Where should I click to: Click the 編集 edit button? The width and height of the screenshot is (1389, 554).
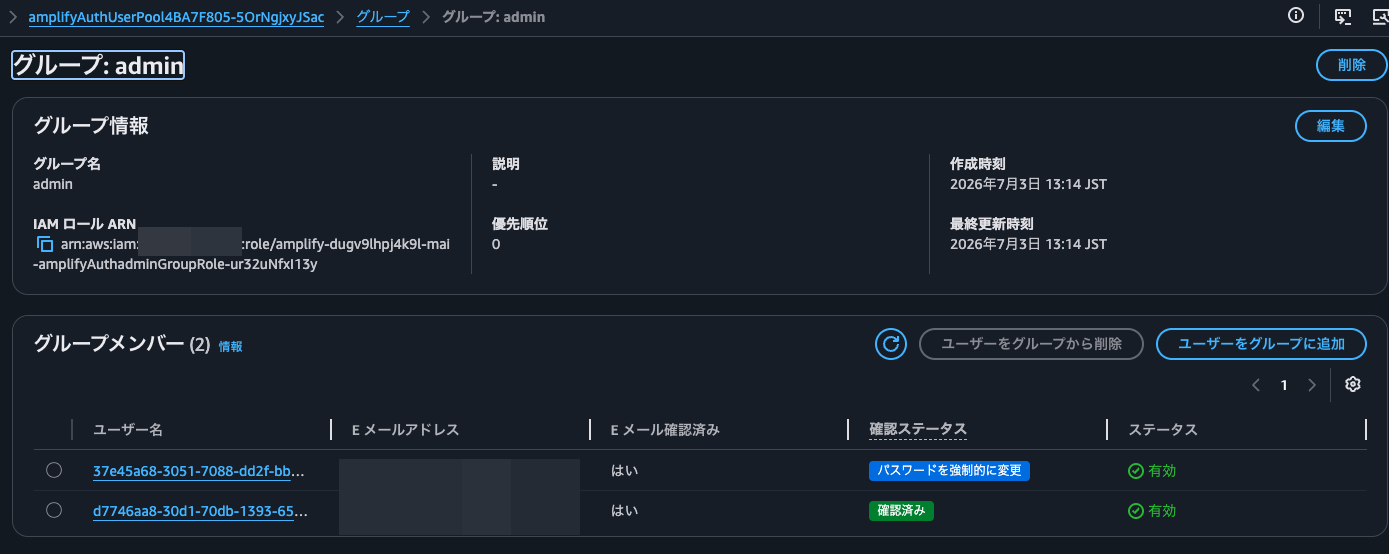coord(1330,126)
